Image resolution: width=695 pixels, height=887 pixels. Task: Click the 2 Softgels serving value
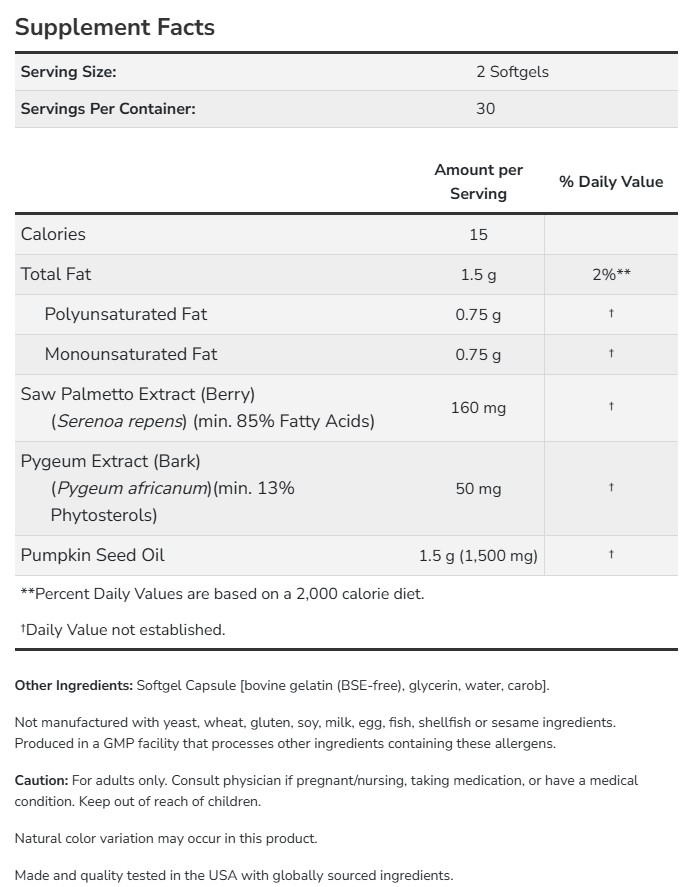(x=512, y=72)
